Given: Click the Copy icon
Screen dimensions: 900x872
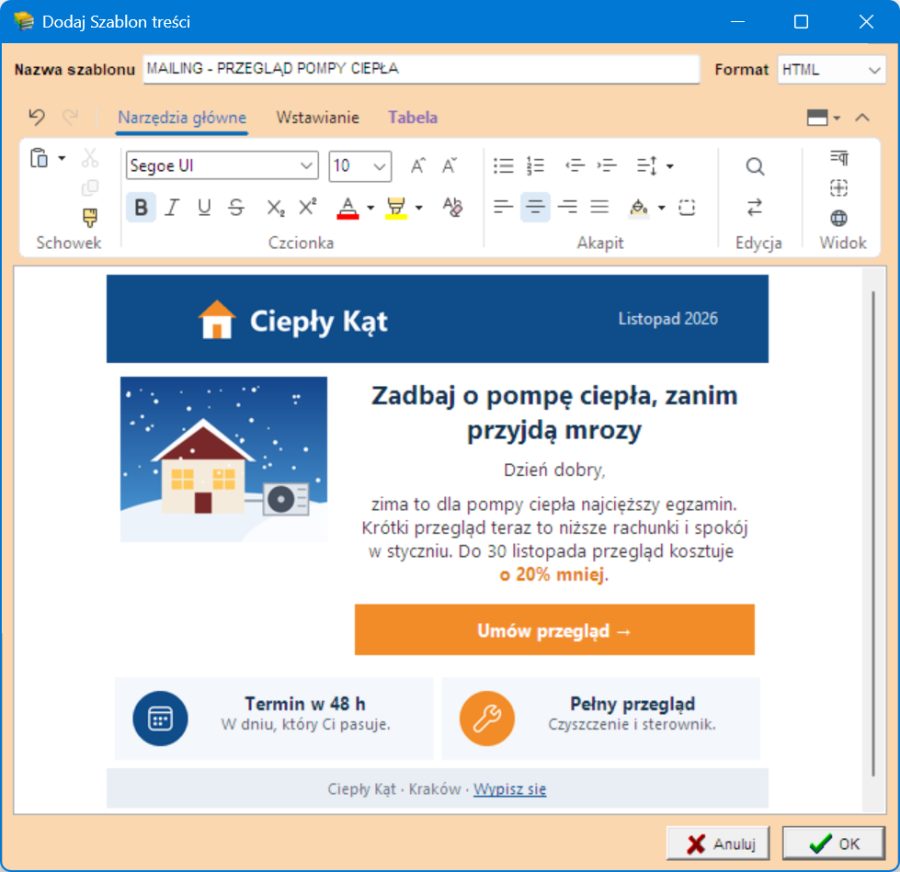Looking at the screenshot, I should tap(90, 188).
